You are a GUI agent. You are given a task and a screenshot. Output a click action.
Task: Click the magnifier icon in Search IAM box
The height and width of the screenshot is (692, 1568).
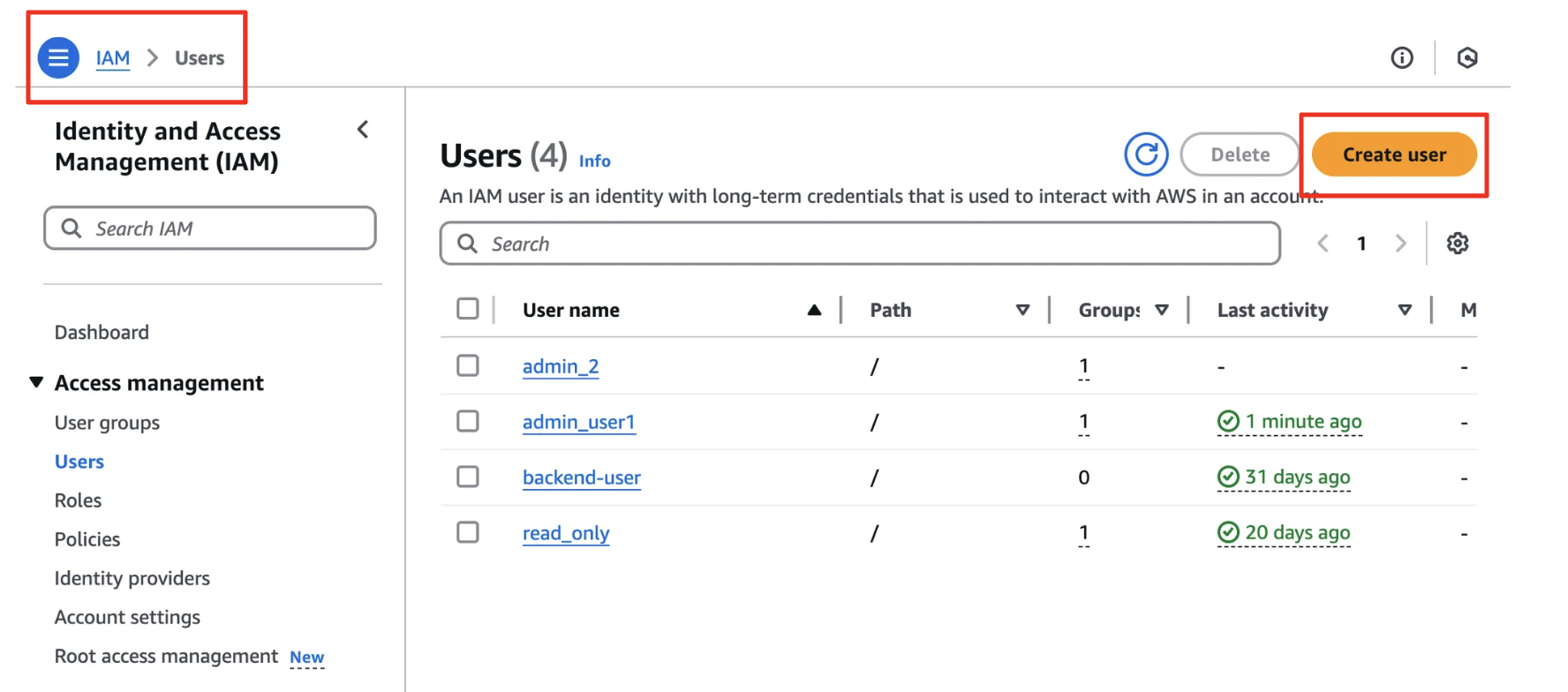tap(72, 229)
